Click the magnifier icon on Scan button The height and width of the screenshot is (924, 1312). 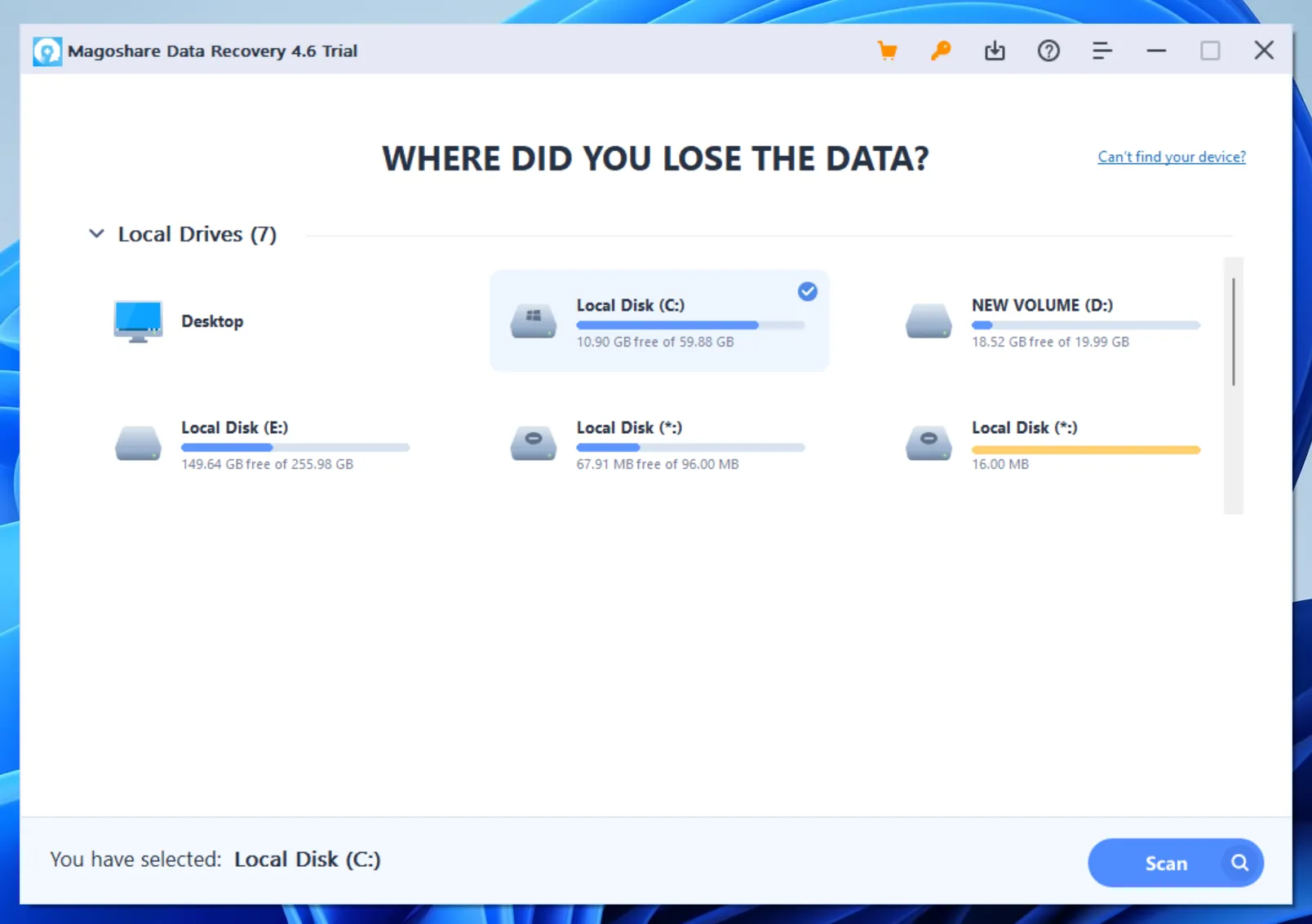(1240, 863)
